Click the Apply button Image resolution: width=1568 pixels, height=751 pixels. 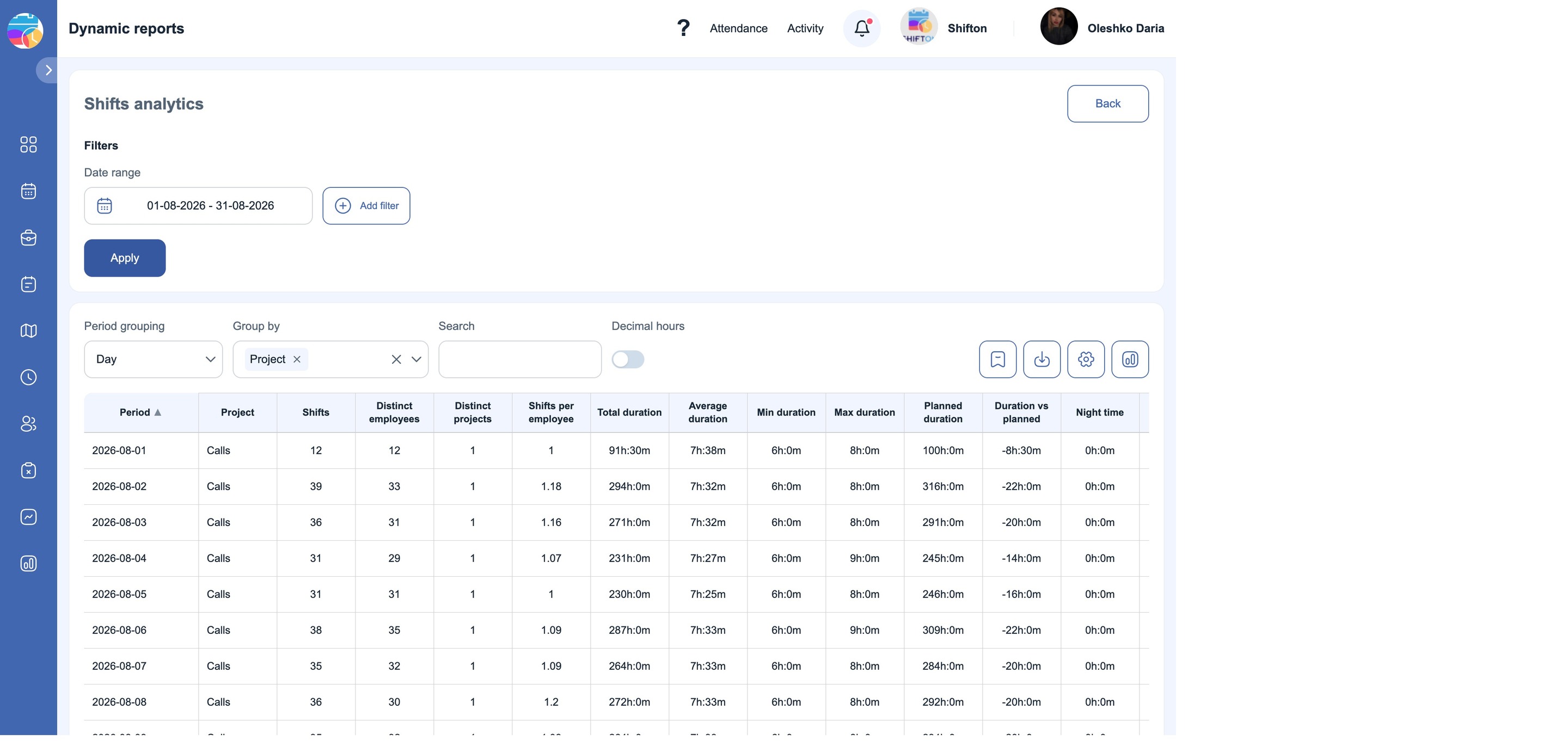point(125,258)
